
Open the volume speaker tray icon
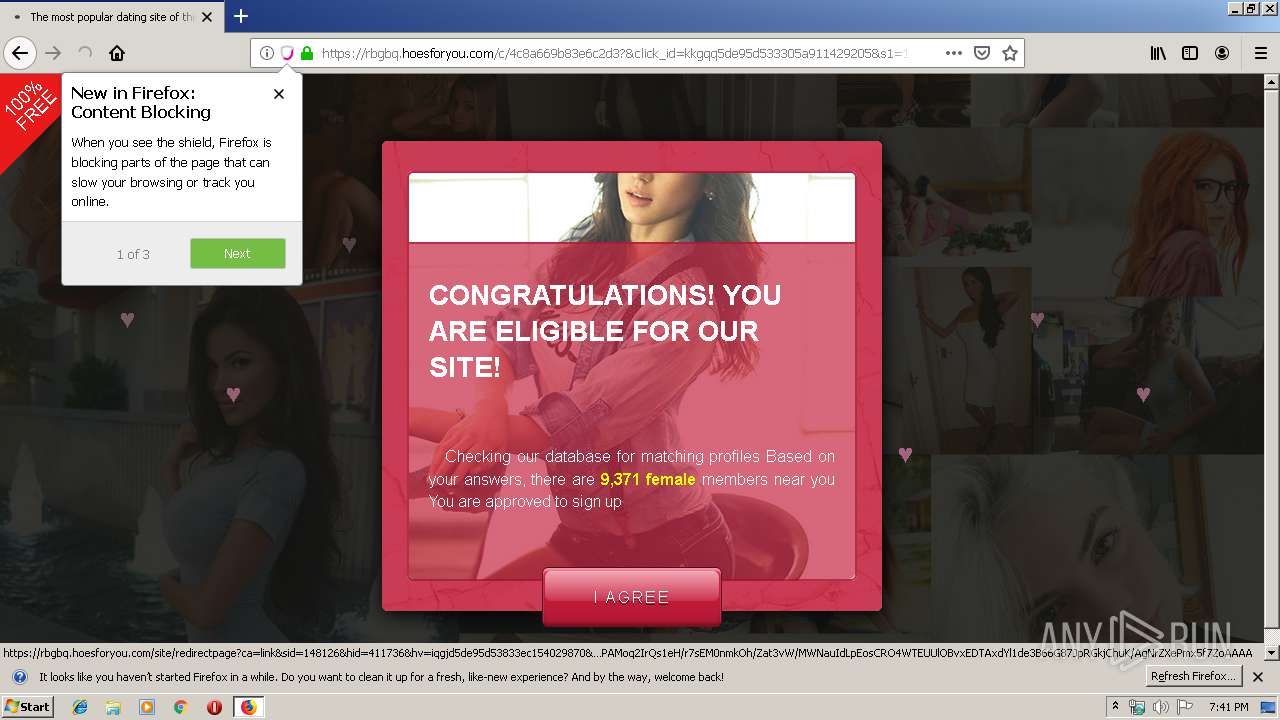1161,707
